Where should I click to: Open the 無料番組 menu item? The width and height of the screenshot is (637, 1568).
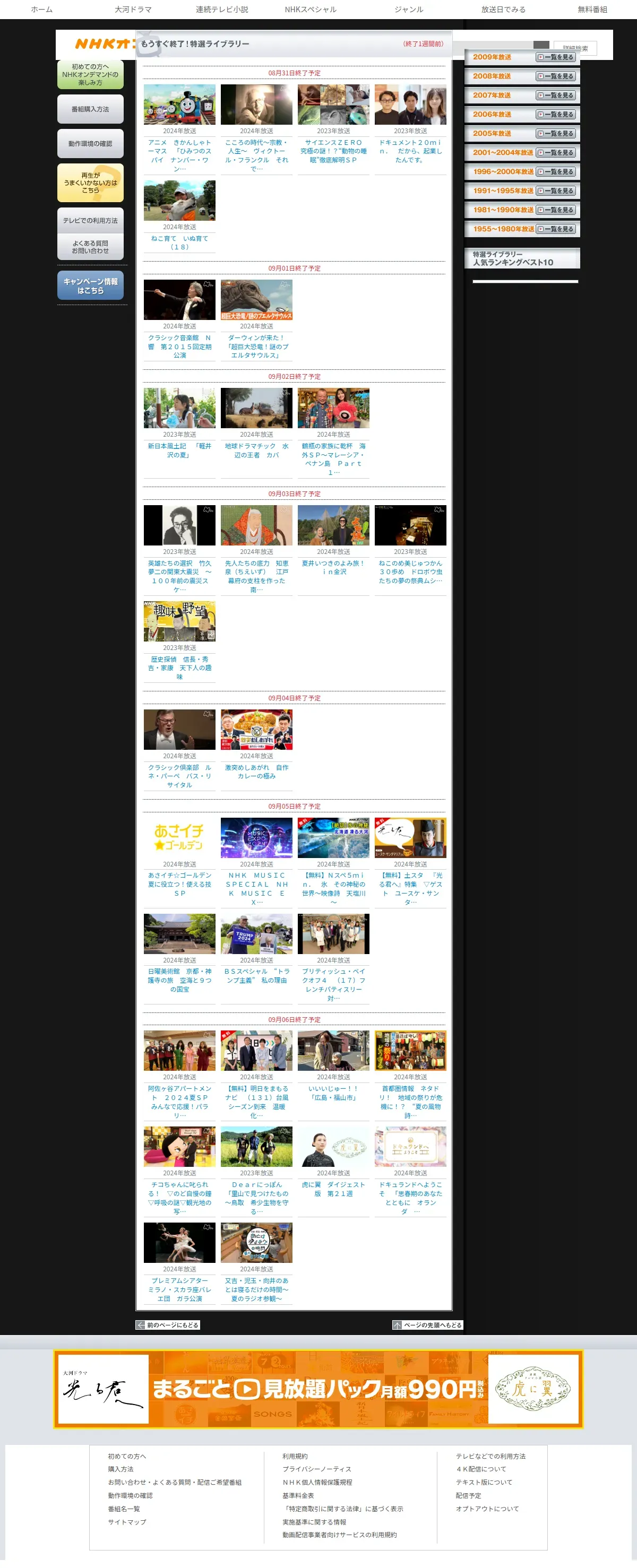pos(592,9)
